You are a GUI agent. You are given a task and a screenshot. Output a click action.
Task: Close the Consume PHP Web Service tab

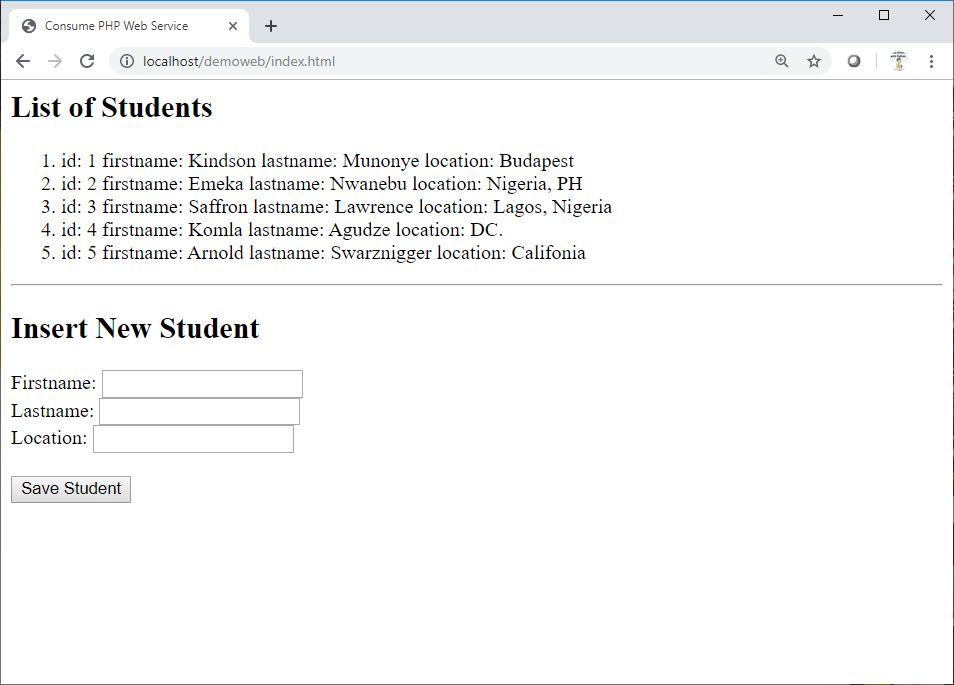[233, 26]
